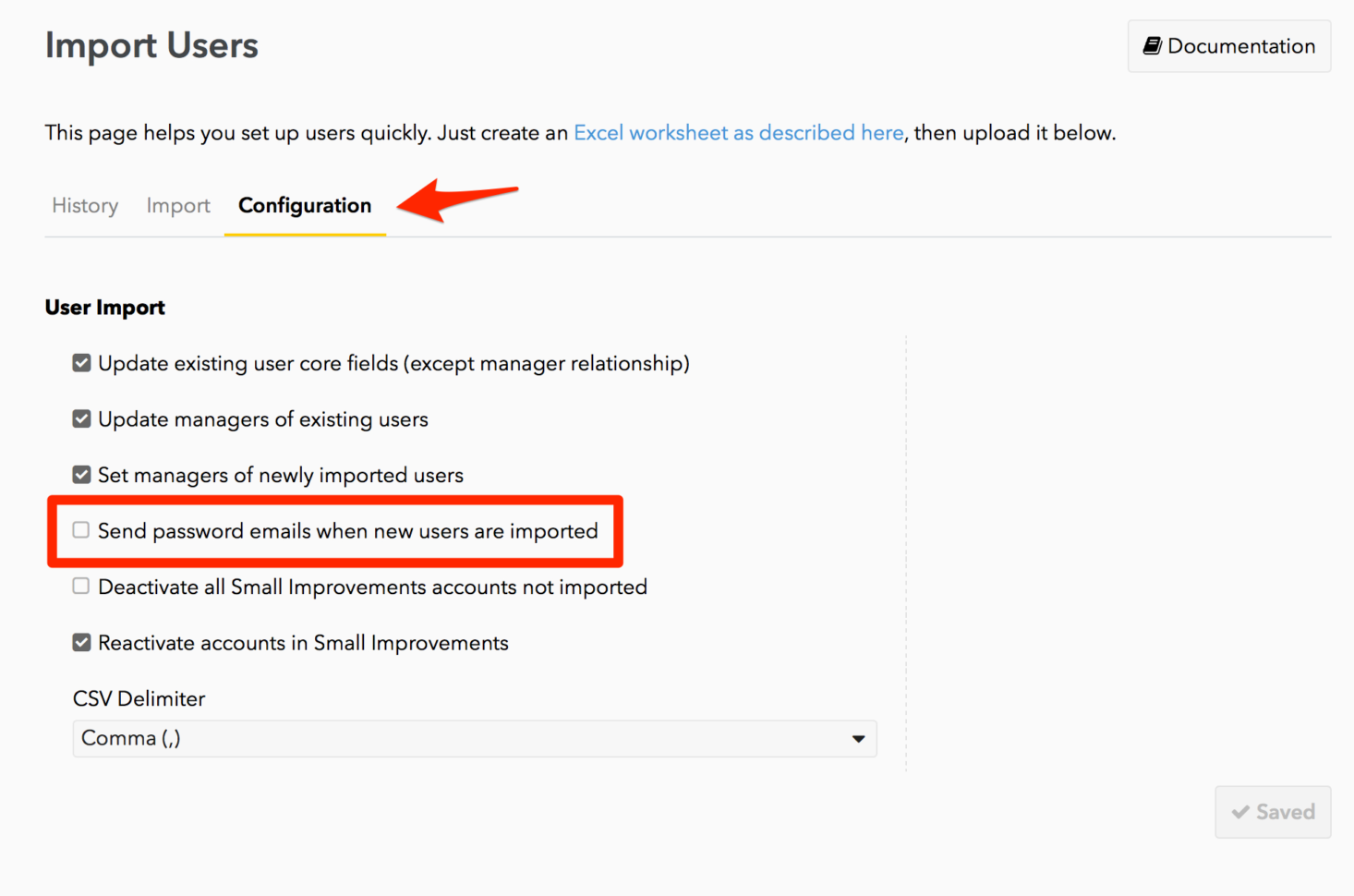Follow 'Excel worksheet as described here' link
Screen dimensions: 1354x896
pos(738,133)
